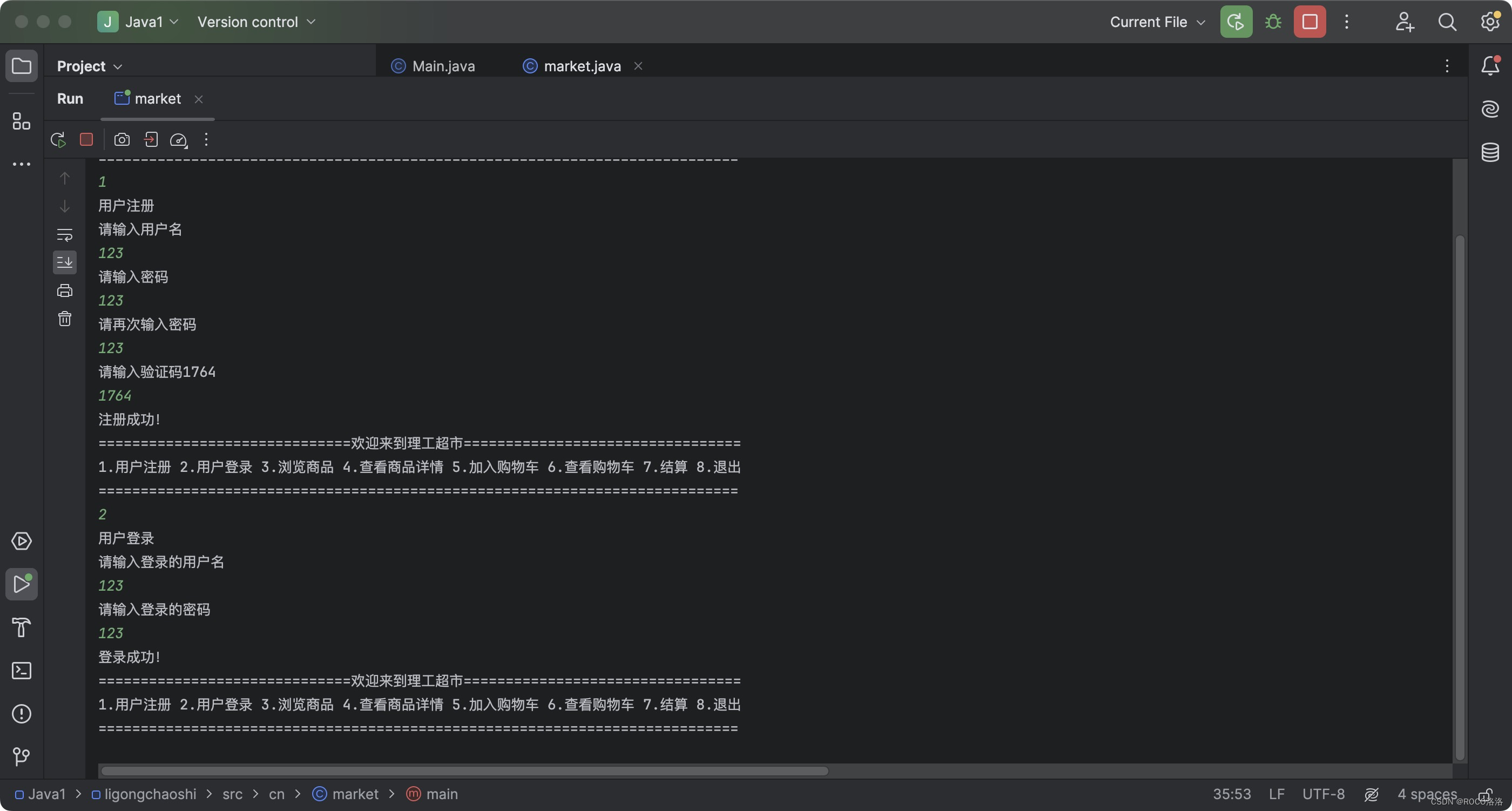
Task: Open more options in Run toolbar
Action: [x=206, y=140]
